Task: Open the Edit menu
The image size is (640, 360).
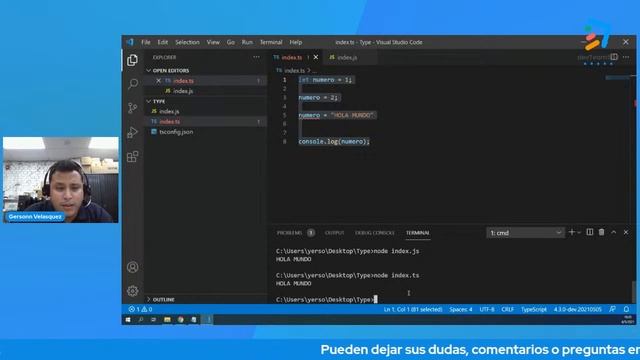Action: pyautogui.click(x=163, y=42)
